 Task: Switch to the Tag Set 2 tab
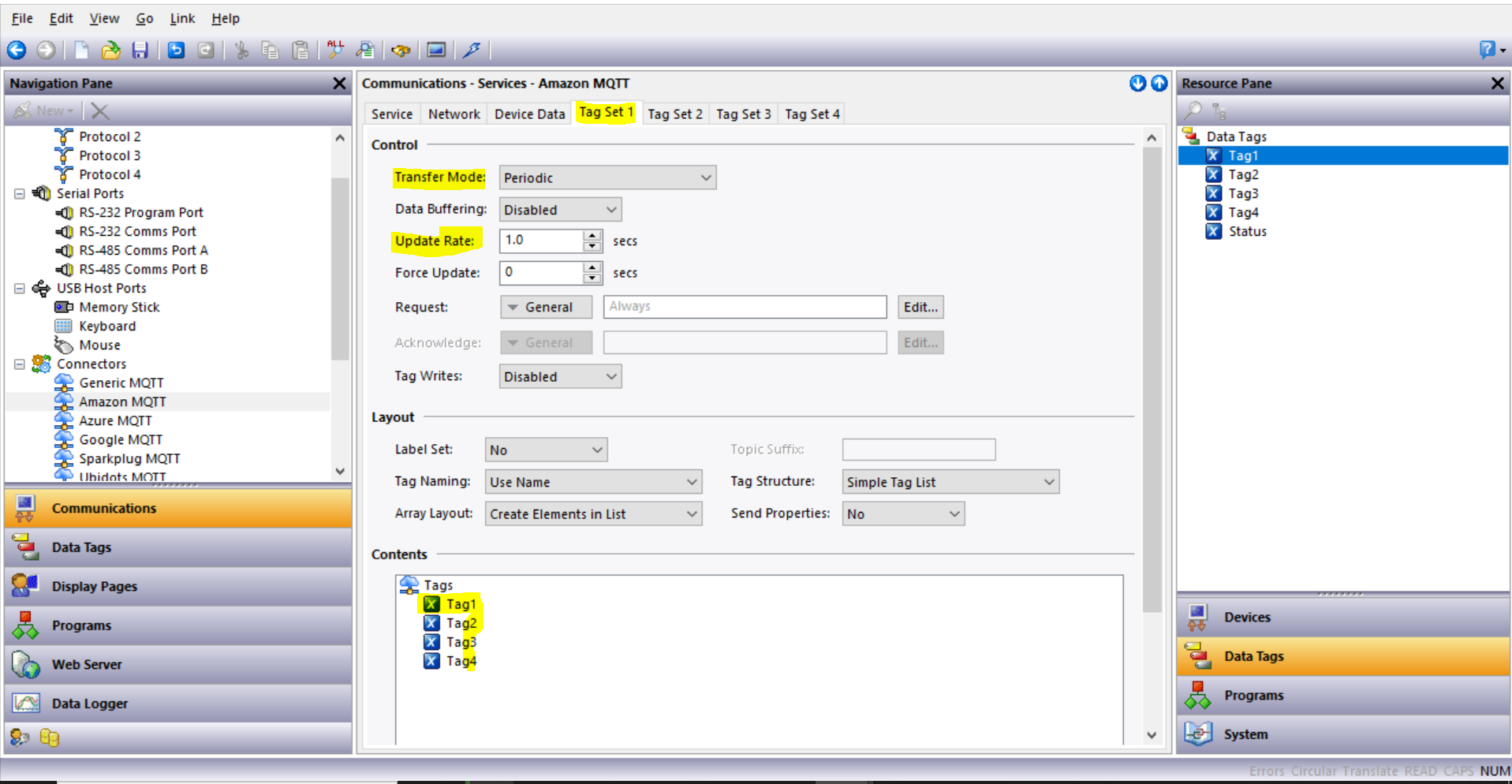tap(675, 114)
